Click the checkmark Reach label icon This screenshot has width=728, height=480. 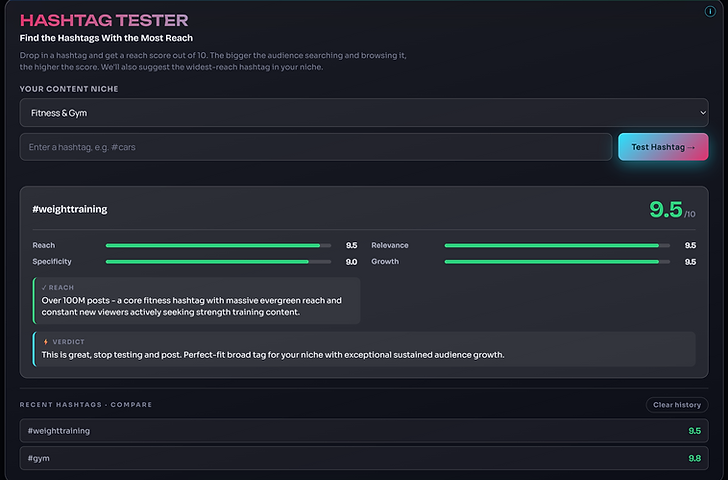tap(44, 288)
